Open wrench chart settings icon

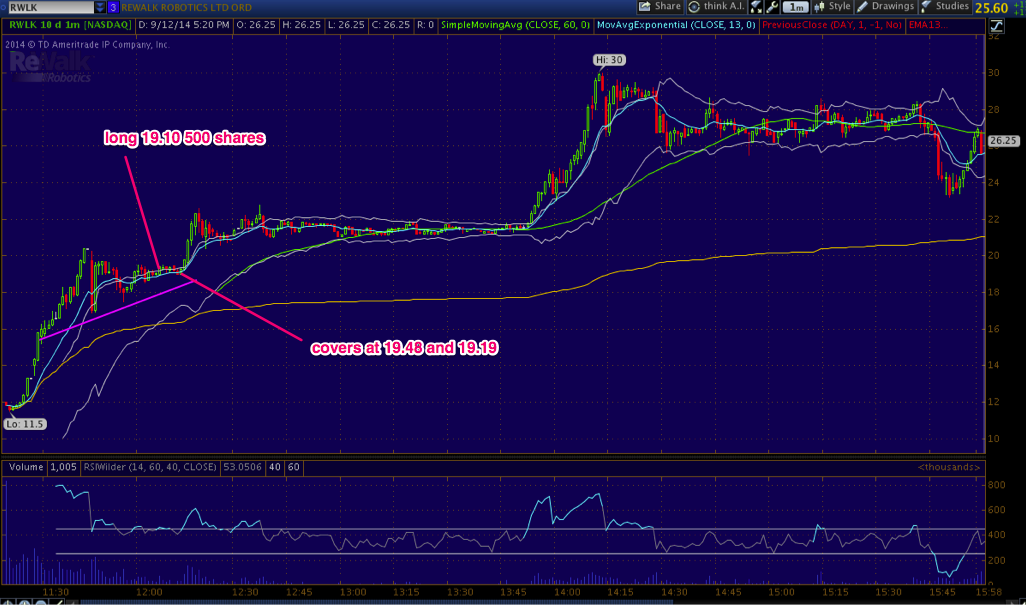pyautogui.click(x=772, y=6)
